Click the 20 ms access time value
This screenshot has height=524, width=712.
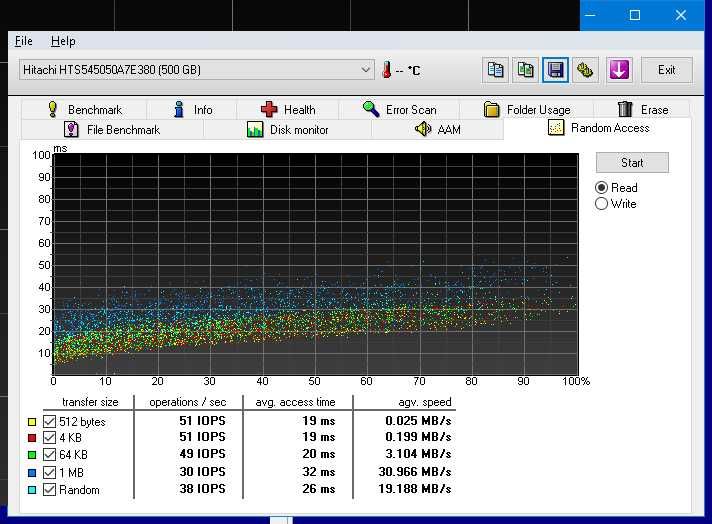point(319,454)
